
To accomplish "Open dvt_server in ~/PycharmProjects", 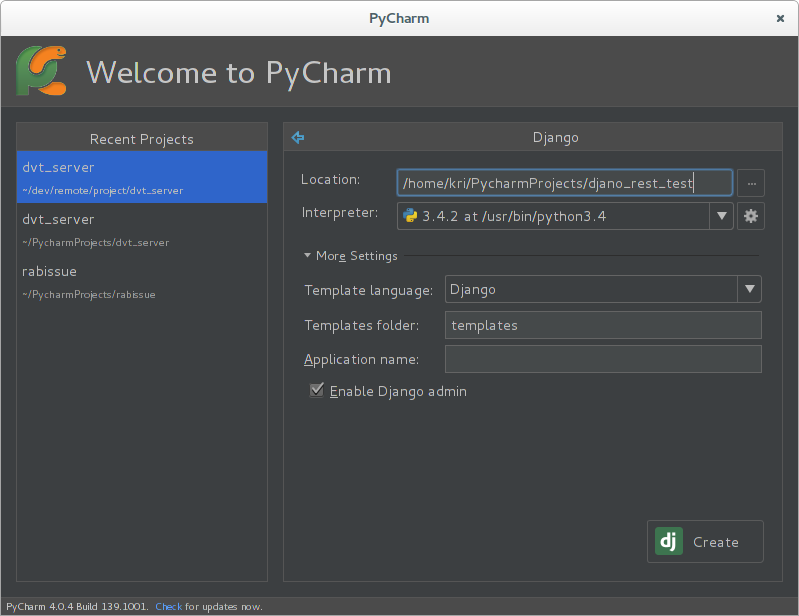I will pyautogui.click(x=142, y=229).
